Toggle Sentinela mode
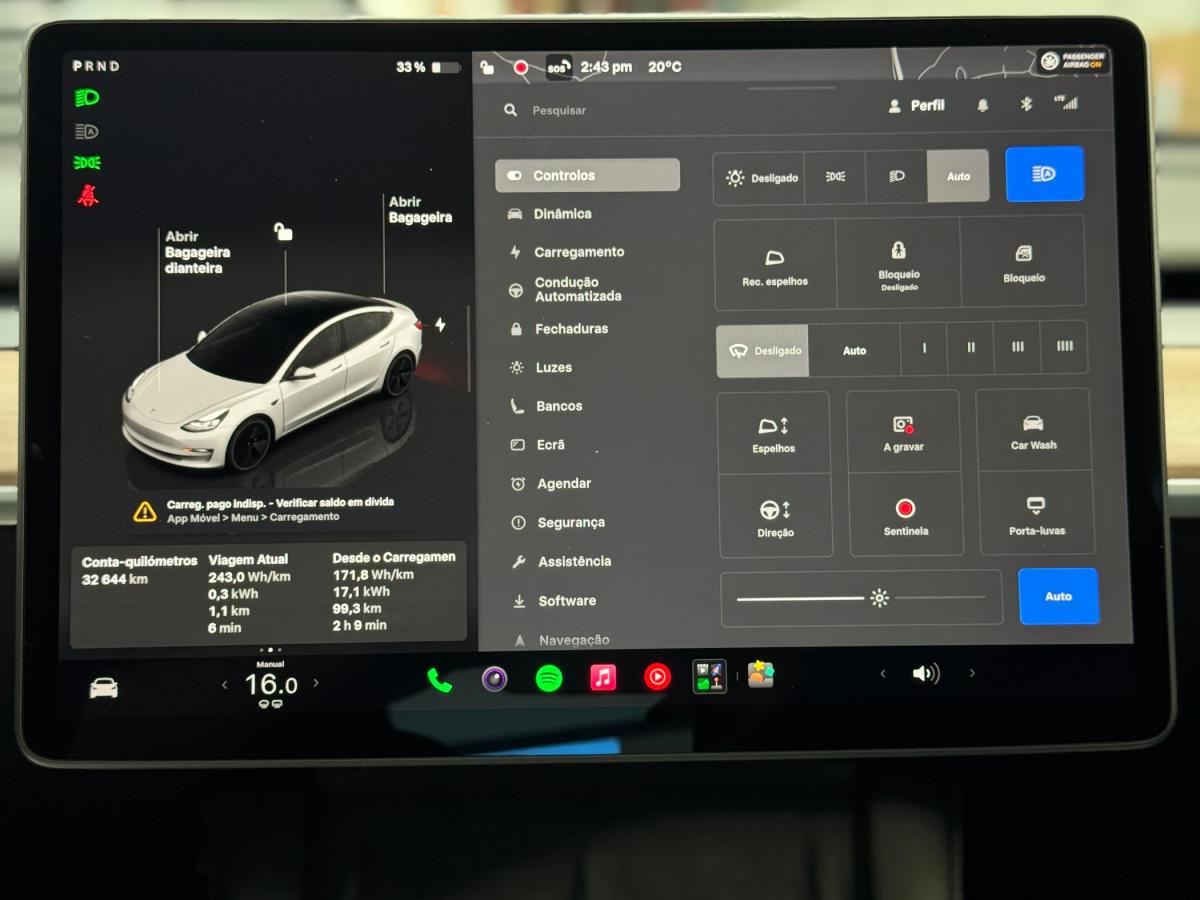 pyautogui.click(x=906, y=516)
